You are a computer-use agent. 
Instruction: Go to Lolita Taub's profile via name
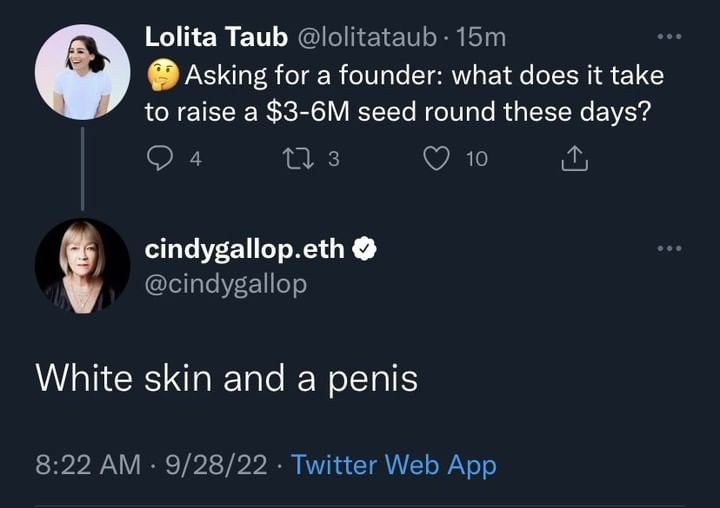[x=213, y=37]
